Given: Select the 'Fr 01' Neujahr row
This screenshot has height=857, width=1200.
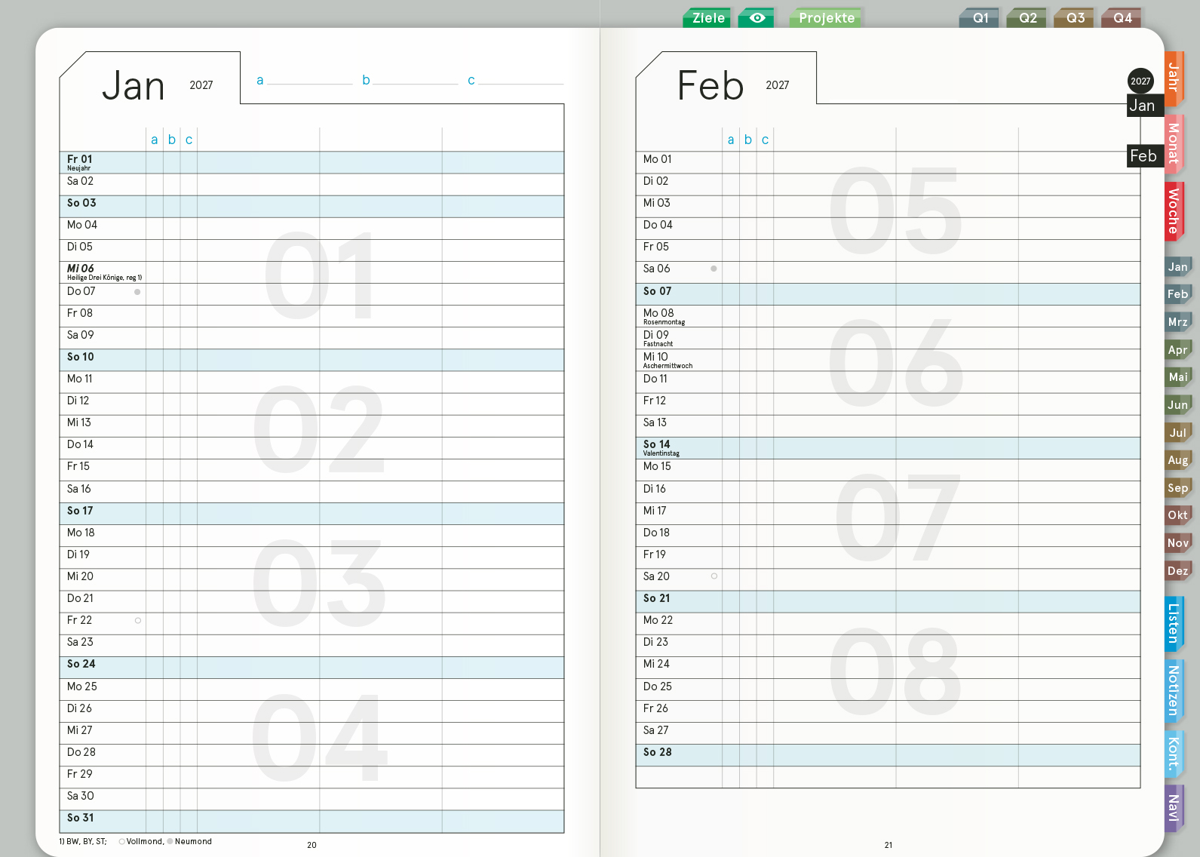Looking at the screenshot, I should 312,162.
